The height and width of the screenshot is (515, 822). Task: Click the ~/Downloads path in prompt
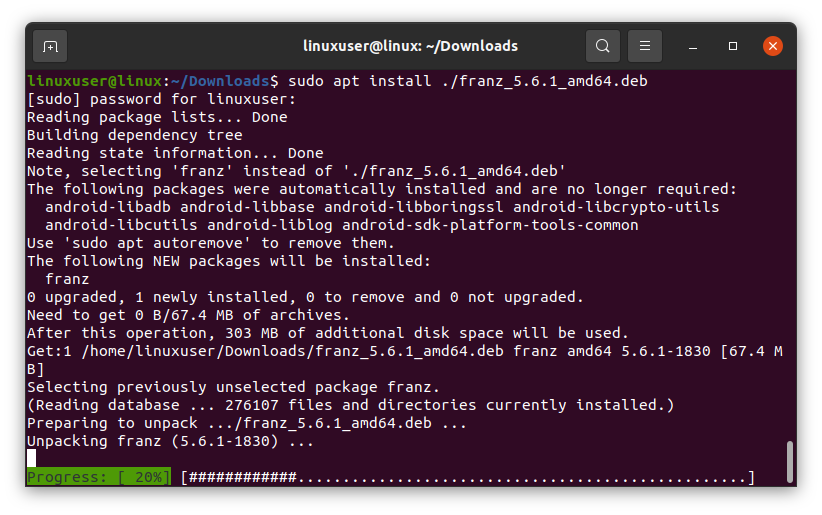220,81
